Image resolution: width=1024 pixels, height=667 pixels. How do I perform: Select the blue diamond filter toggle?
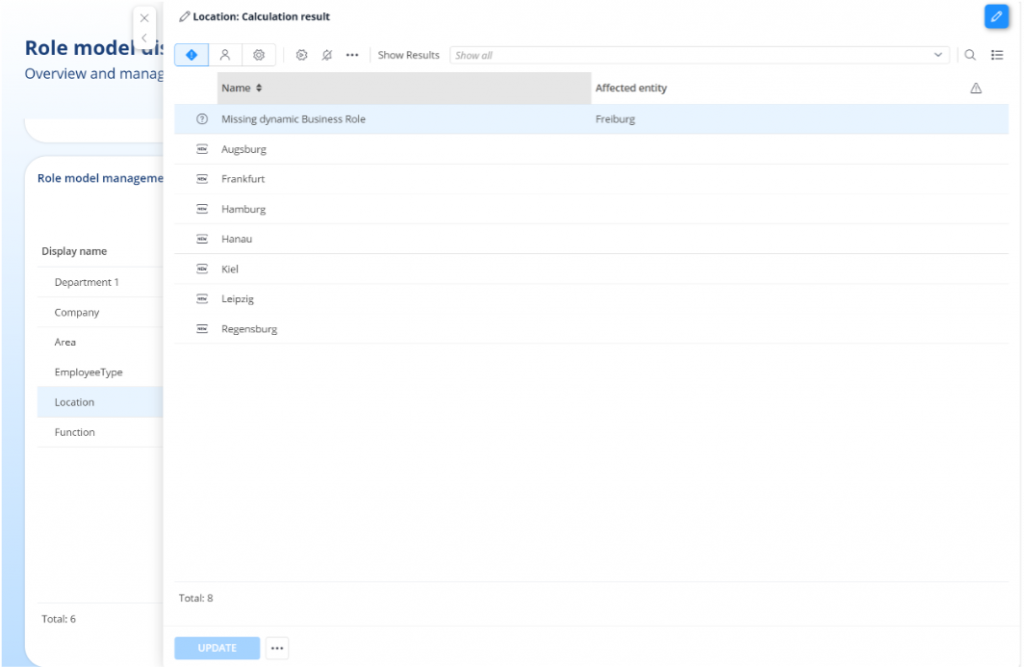(x=191, y=55)
